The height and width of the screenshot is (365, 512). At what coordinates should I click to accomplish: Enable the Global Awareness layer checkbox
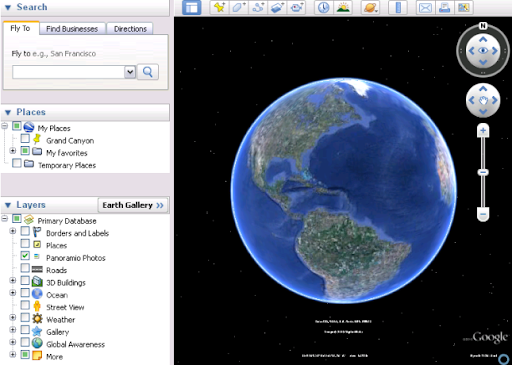coord(25,342)
